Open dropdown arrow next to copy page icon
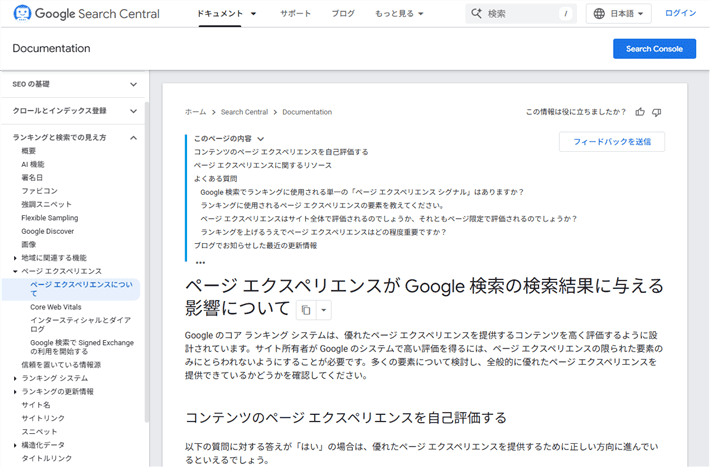The width and height of the screenshot is (710, 467). [323, 310]
